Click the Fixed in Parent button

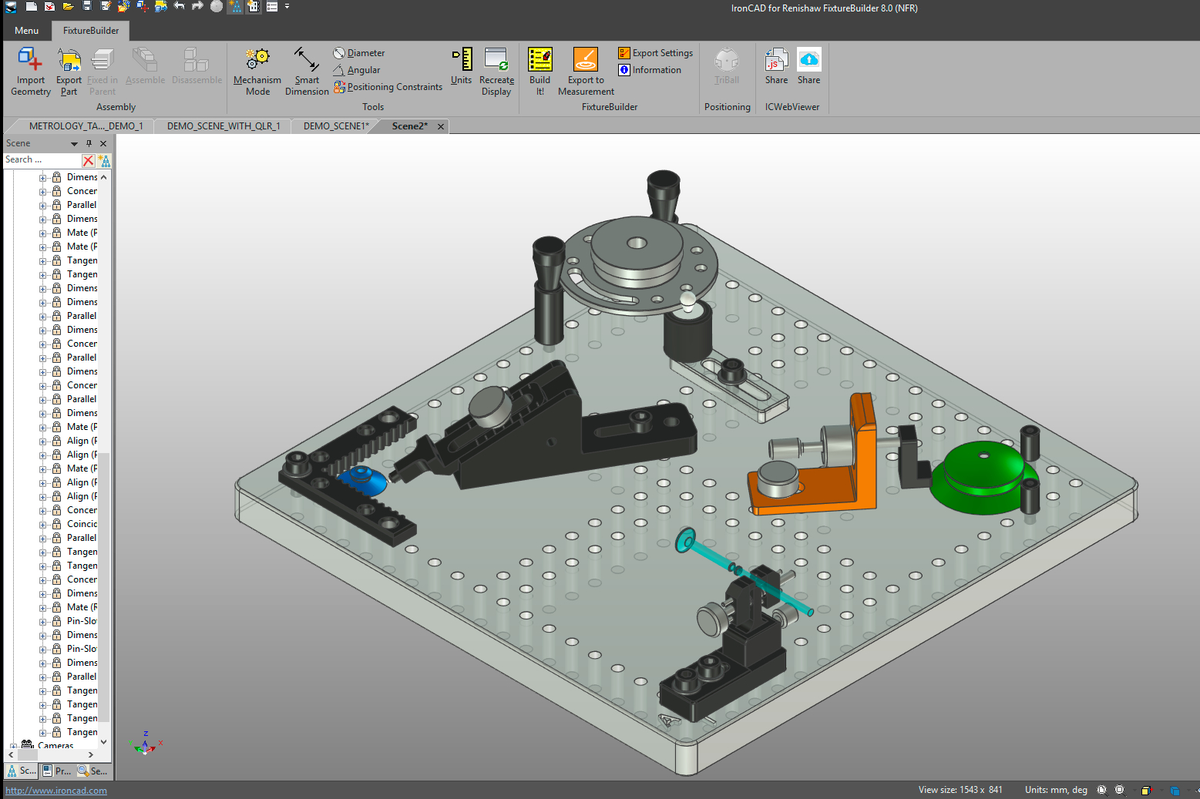click(102, 72)
